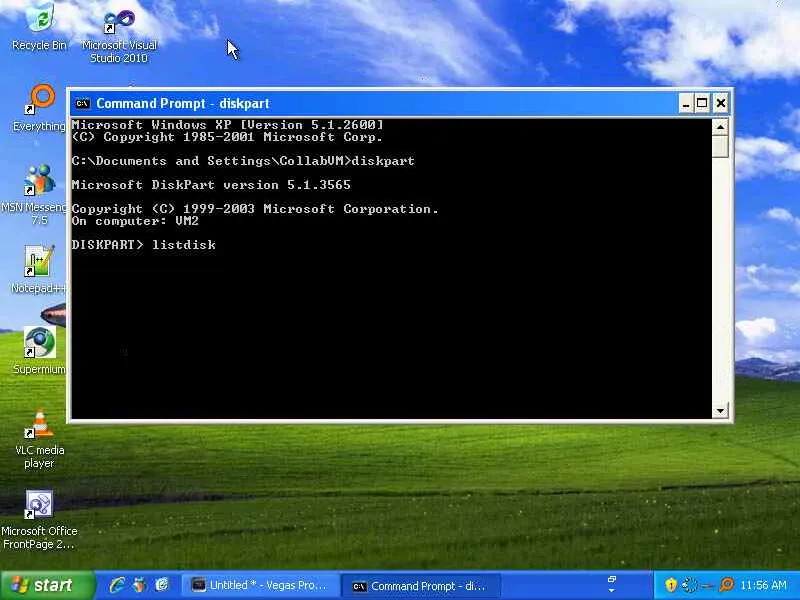Click the '(C) Copyright 1985-2001 Microsoft Corp.' line

point(227,137)
